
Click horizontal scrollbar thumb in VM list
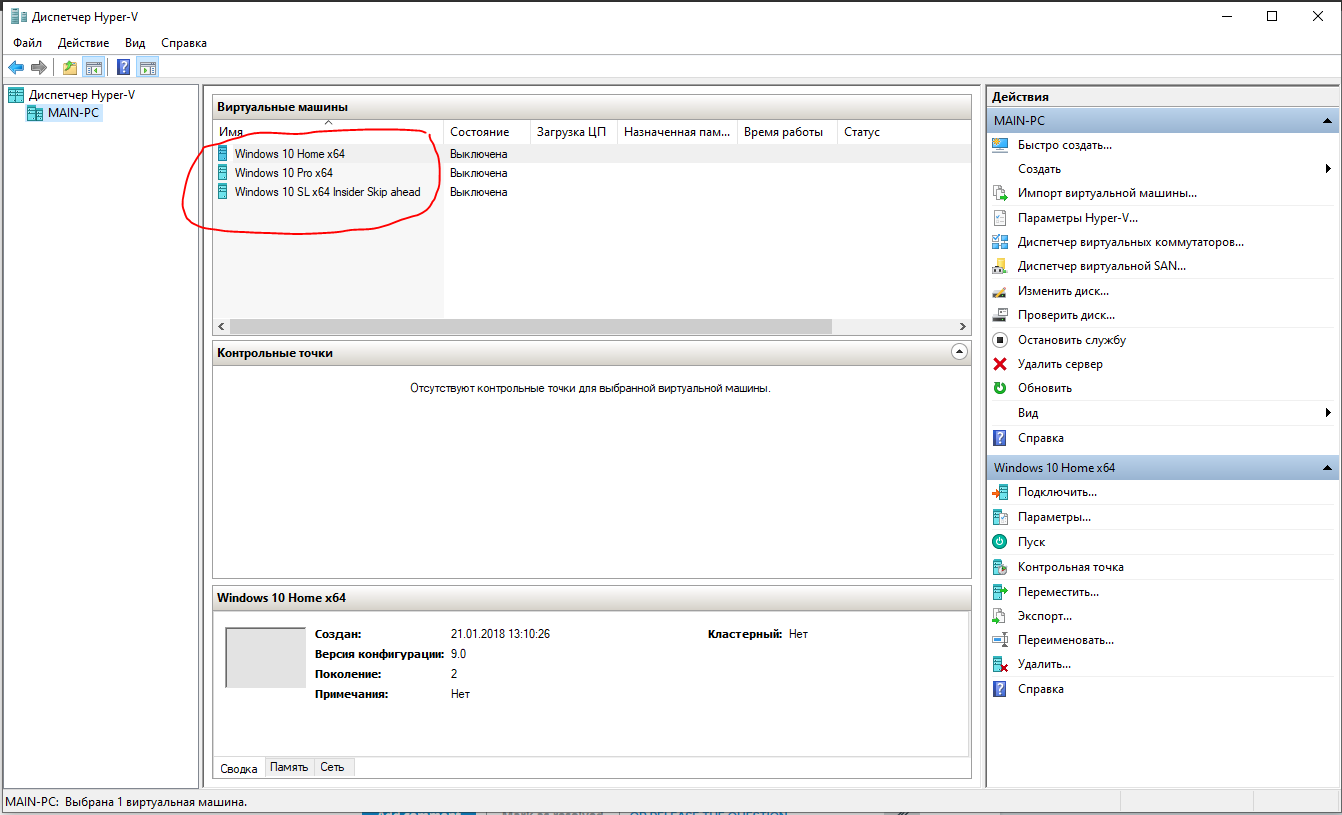(x=530, y=327)
